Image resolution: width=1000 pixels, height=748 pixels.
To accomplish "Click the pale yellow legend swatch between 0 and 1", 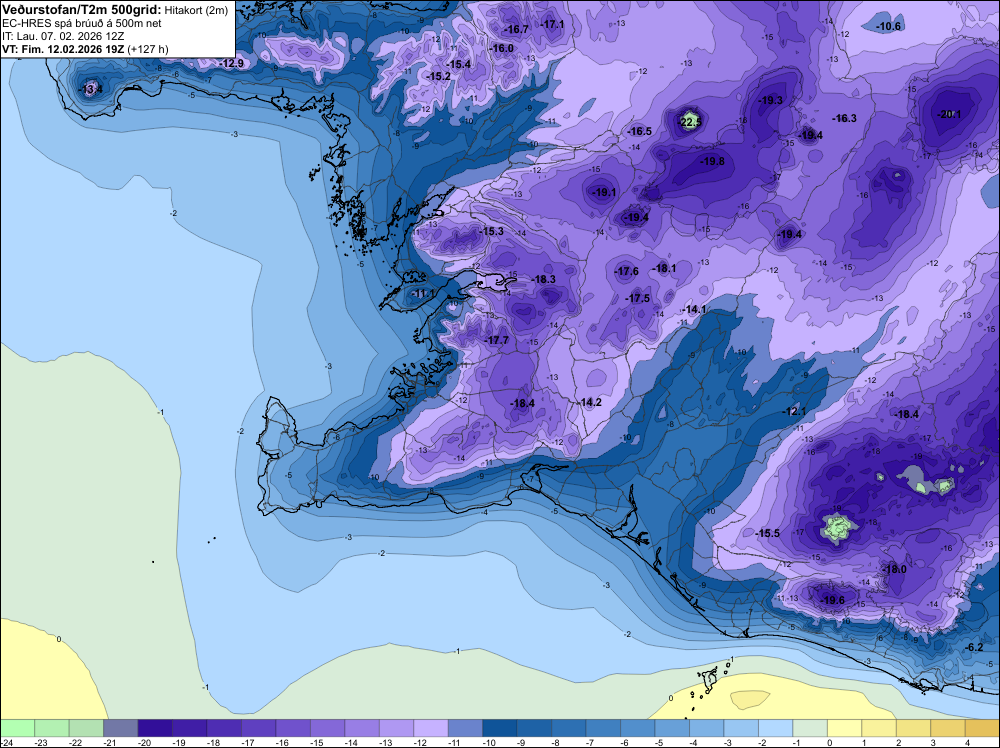I will (x=844, y=728).
